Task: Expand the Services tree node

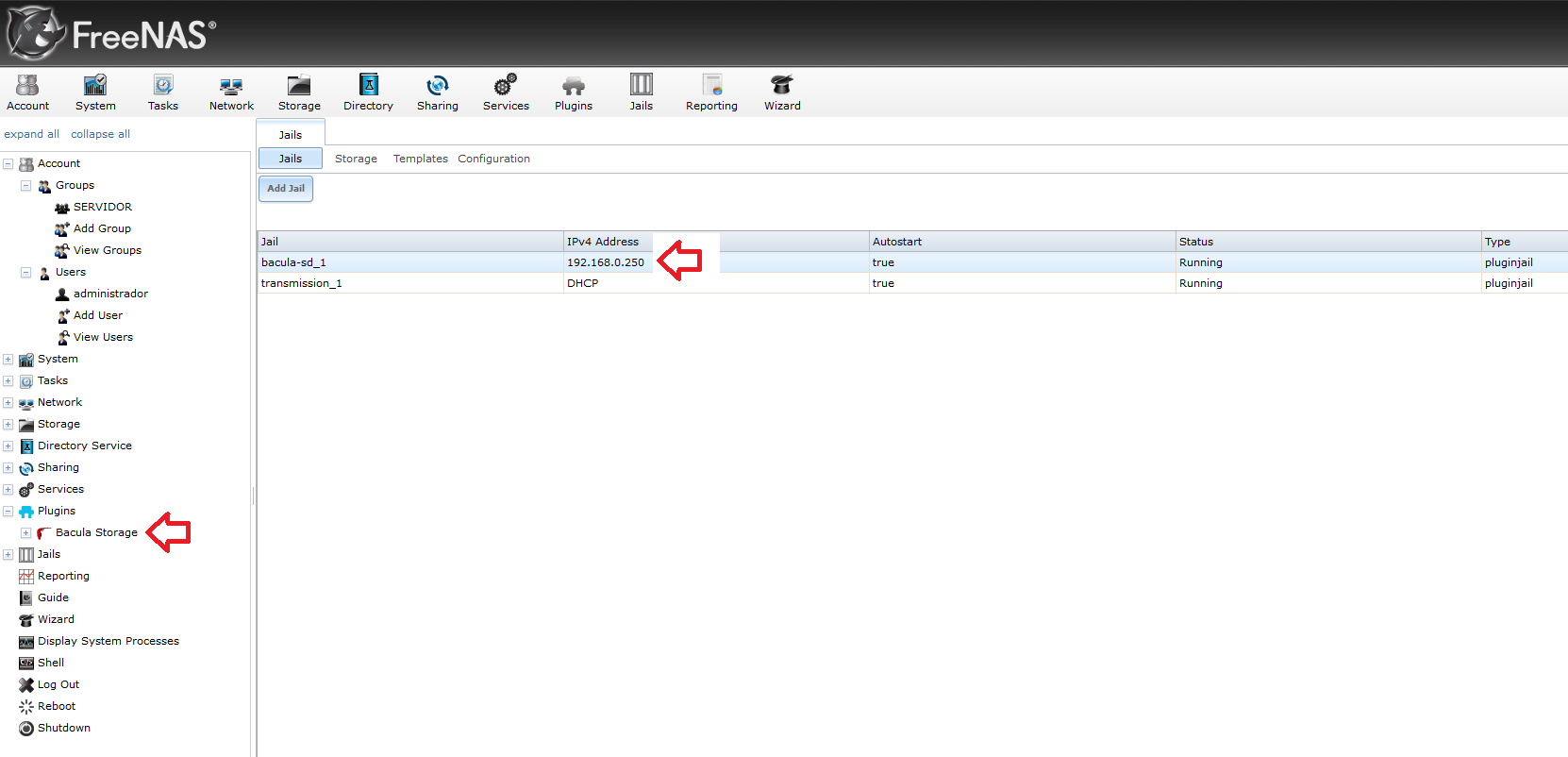Action: [8, 490]
